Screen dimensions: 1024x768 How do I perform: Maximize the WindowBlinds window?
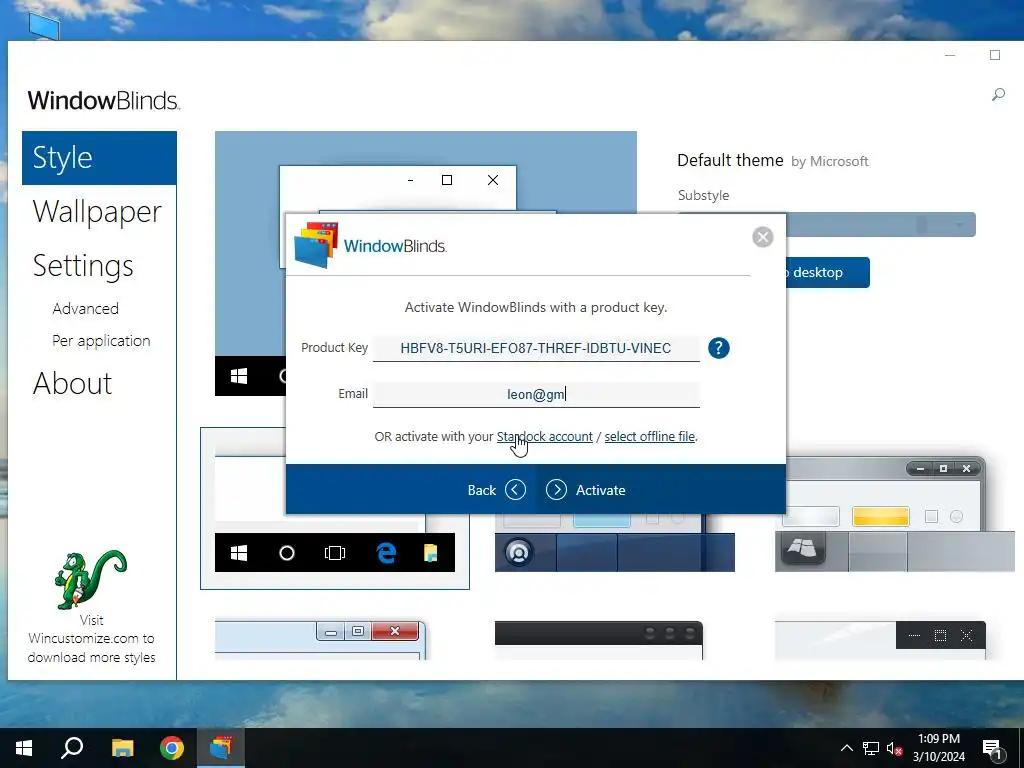(995, 56)
